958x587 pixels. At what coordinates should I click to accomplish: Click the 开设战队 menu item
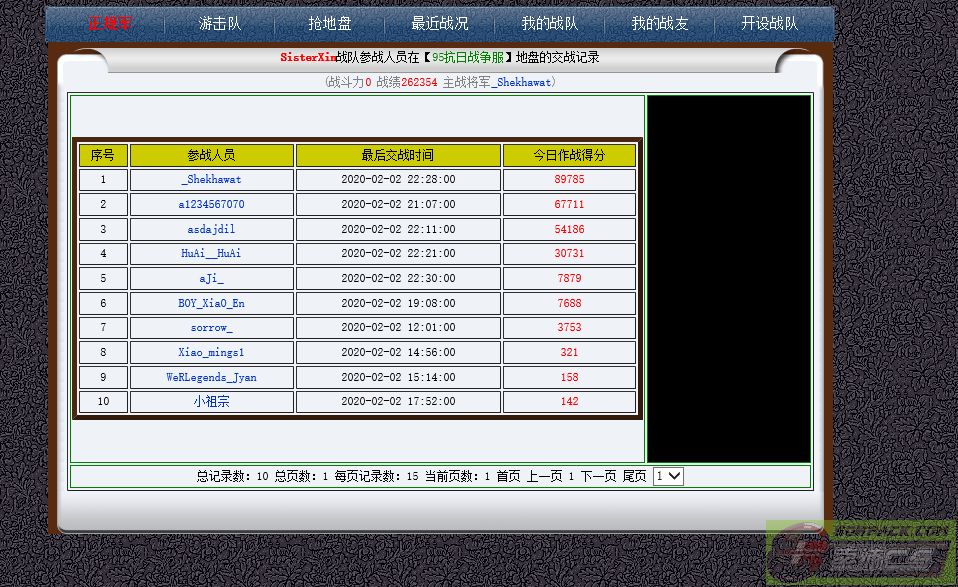click(x=769, y=23)
